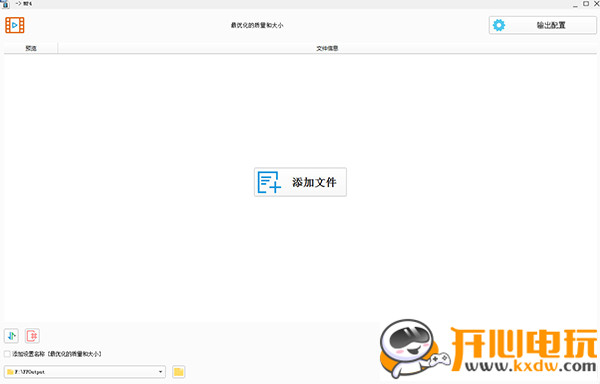Click the 预览 (Preview) column header
Viewport: 600px width, 384px height.
pyautogui.click(x=31, y=48)
